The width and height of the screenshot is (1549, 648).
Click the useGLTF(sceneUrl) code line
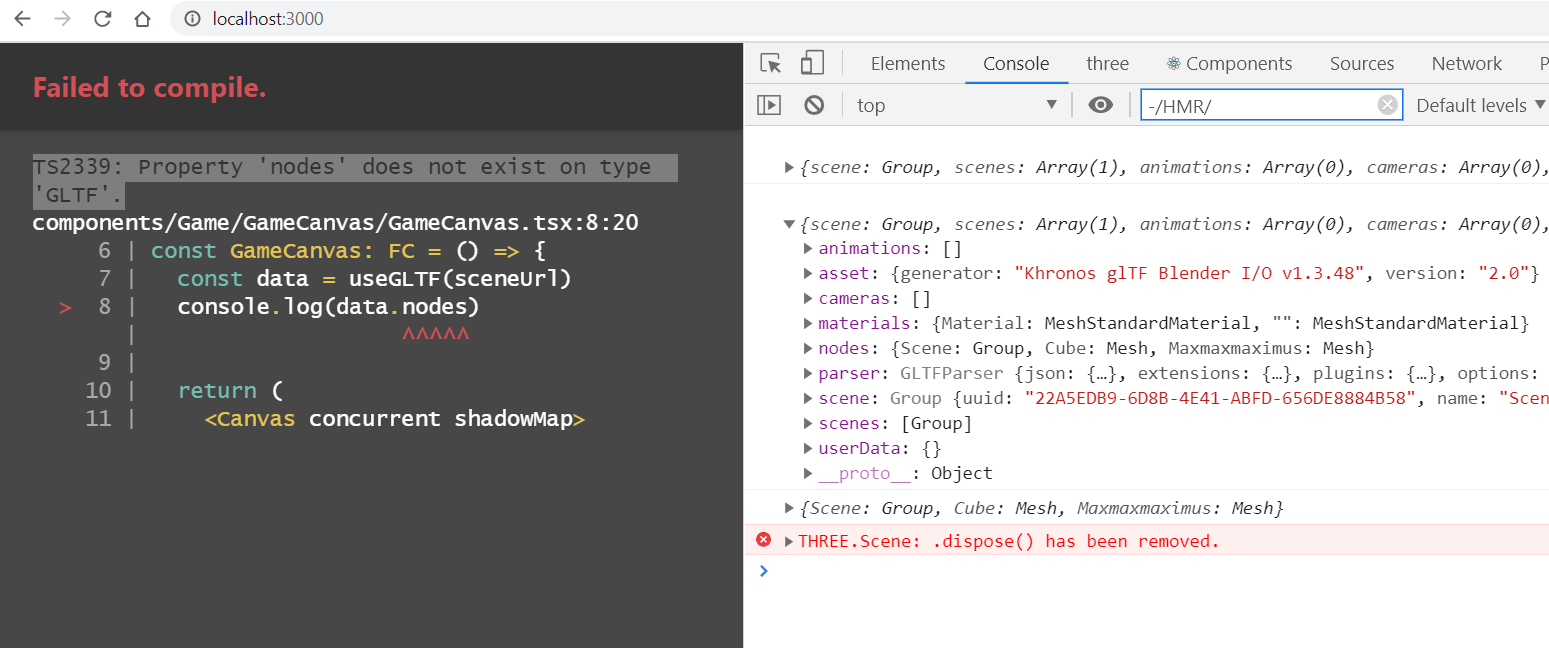tap(374, 278)
